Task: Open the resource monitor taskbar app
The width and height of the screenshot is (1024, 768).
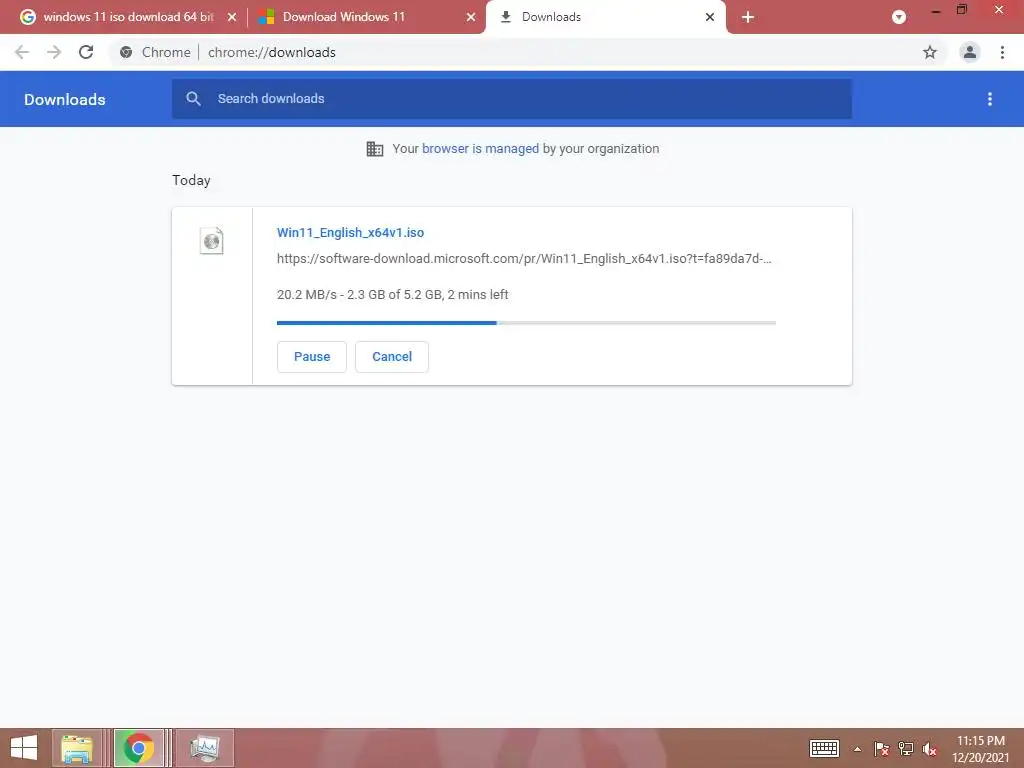Action: tap(204, 748)
